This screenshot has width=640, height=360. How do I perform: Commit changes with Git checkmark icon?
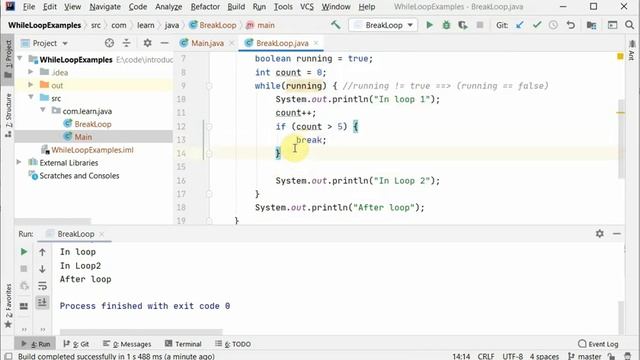(537, 25)
